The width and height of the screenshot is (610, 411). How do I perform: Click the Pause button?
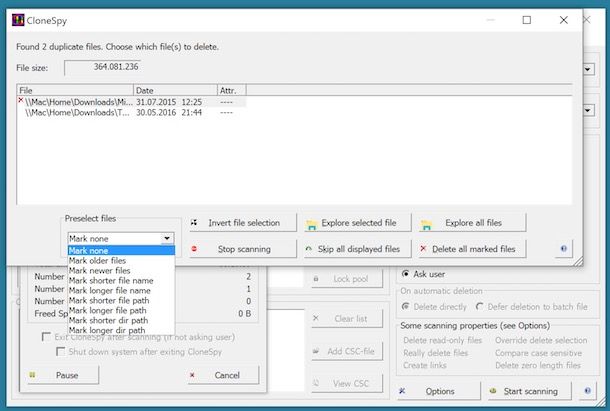[63, 375]
